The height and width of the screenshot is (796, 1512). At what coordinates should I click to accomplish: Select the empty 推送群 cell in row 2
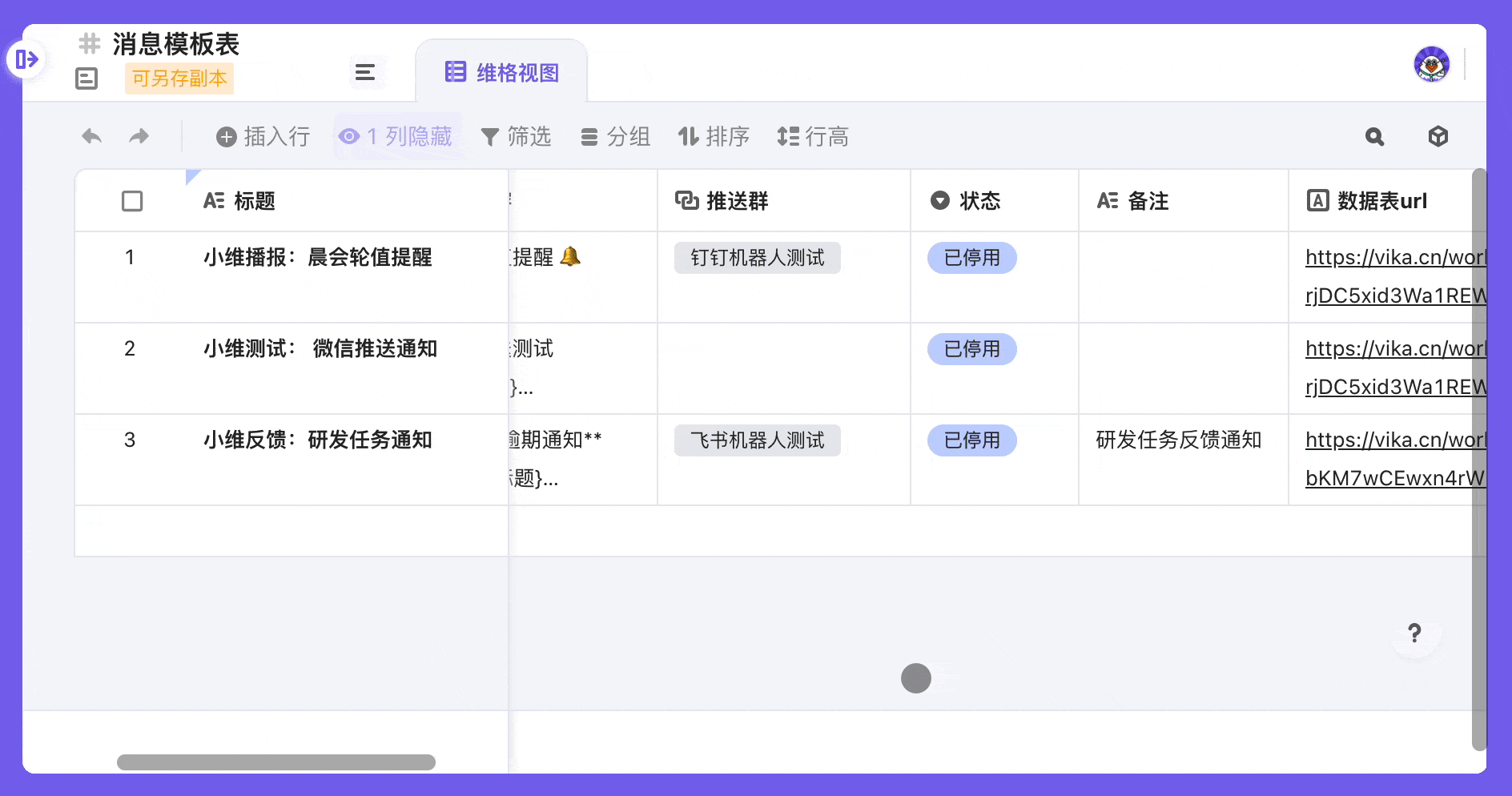[x=784, y=368]
